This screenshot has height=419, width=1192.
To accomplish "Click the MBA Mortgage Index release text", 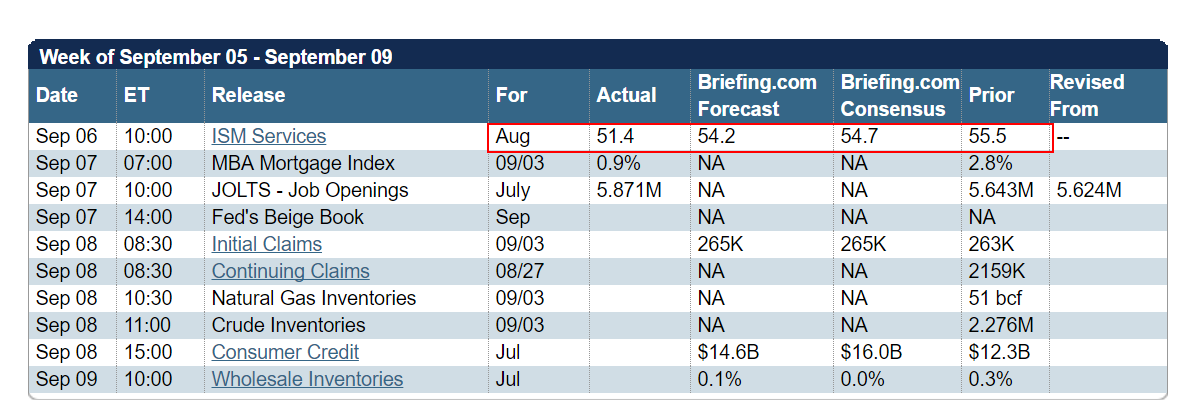I will click(x=303, y=164).
